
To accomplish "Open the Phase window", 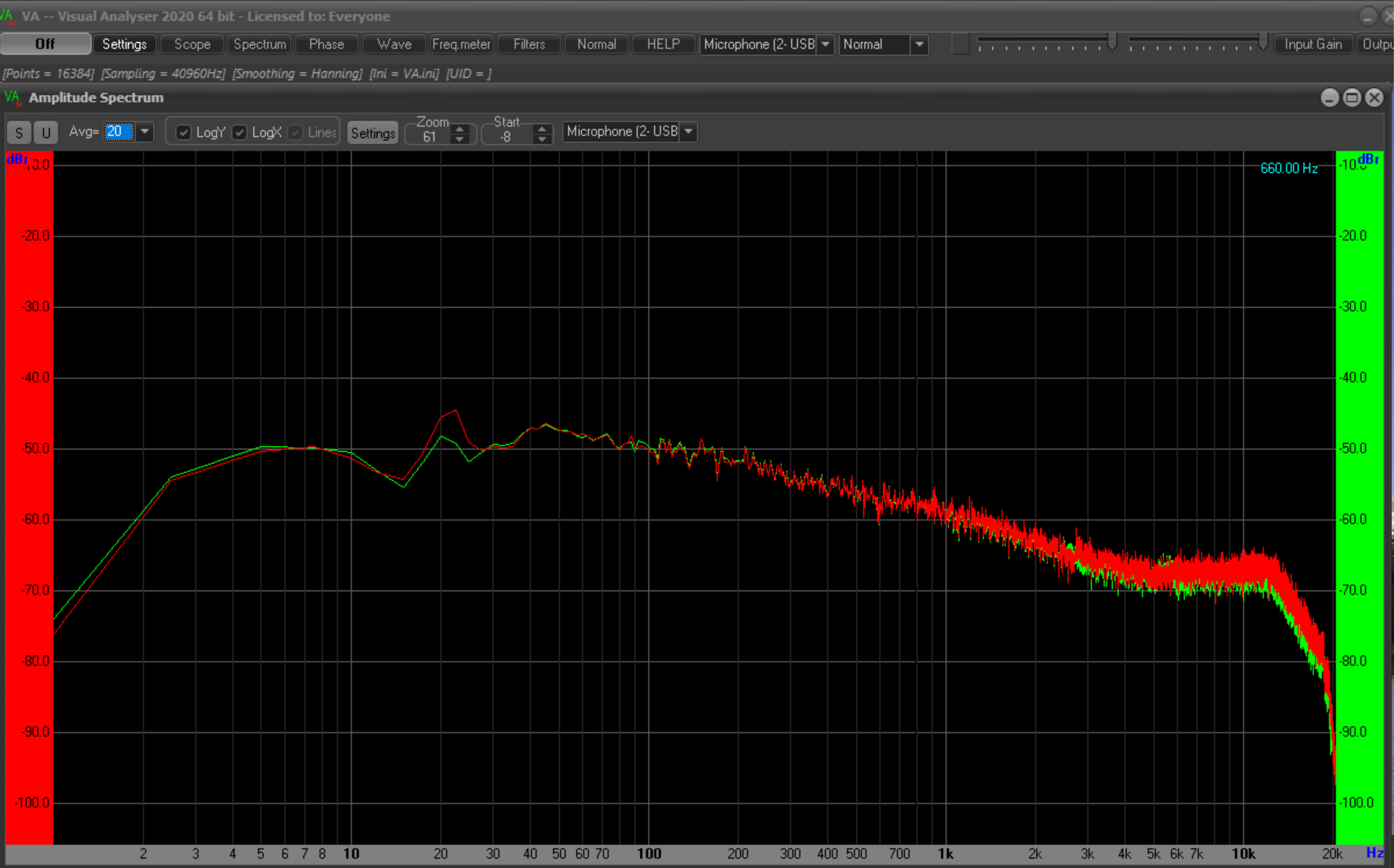I will coord(327,44).
